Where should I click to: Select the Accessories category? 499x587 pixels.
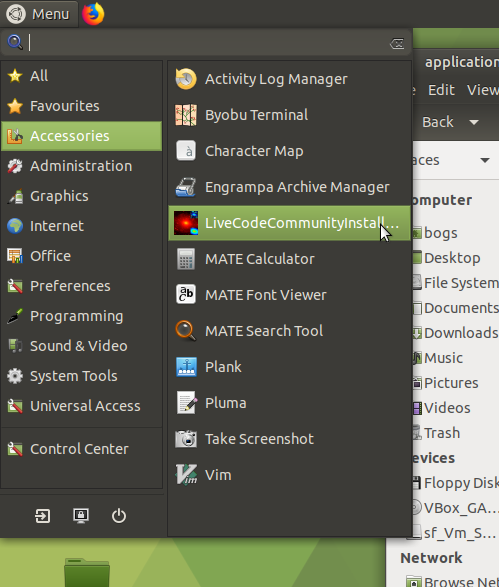coord(82,136)
